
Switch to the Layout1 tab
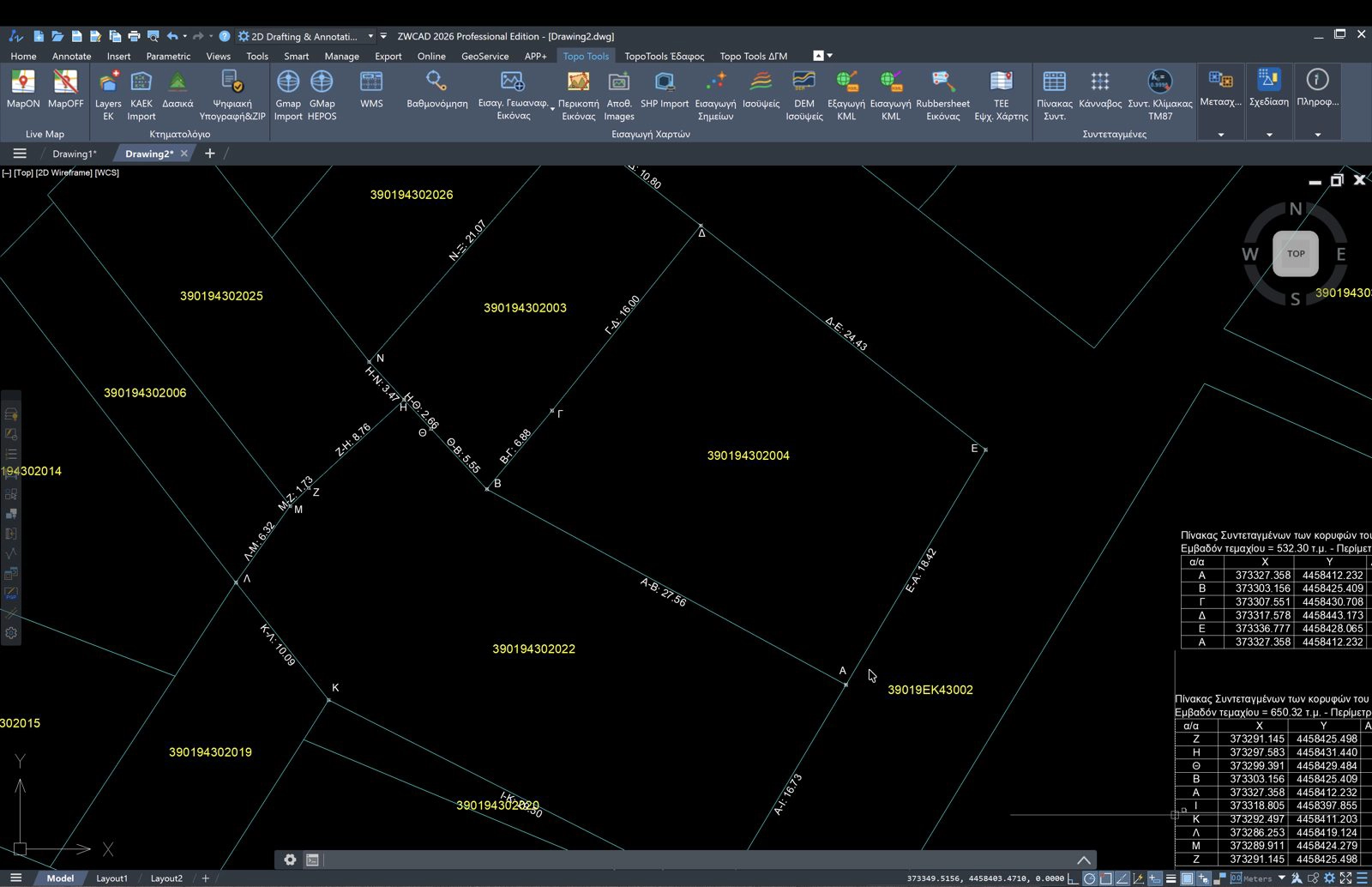(x=111, y=878)
